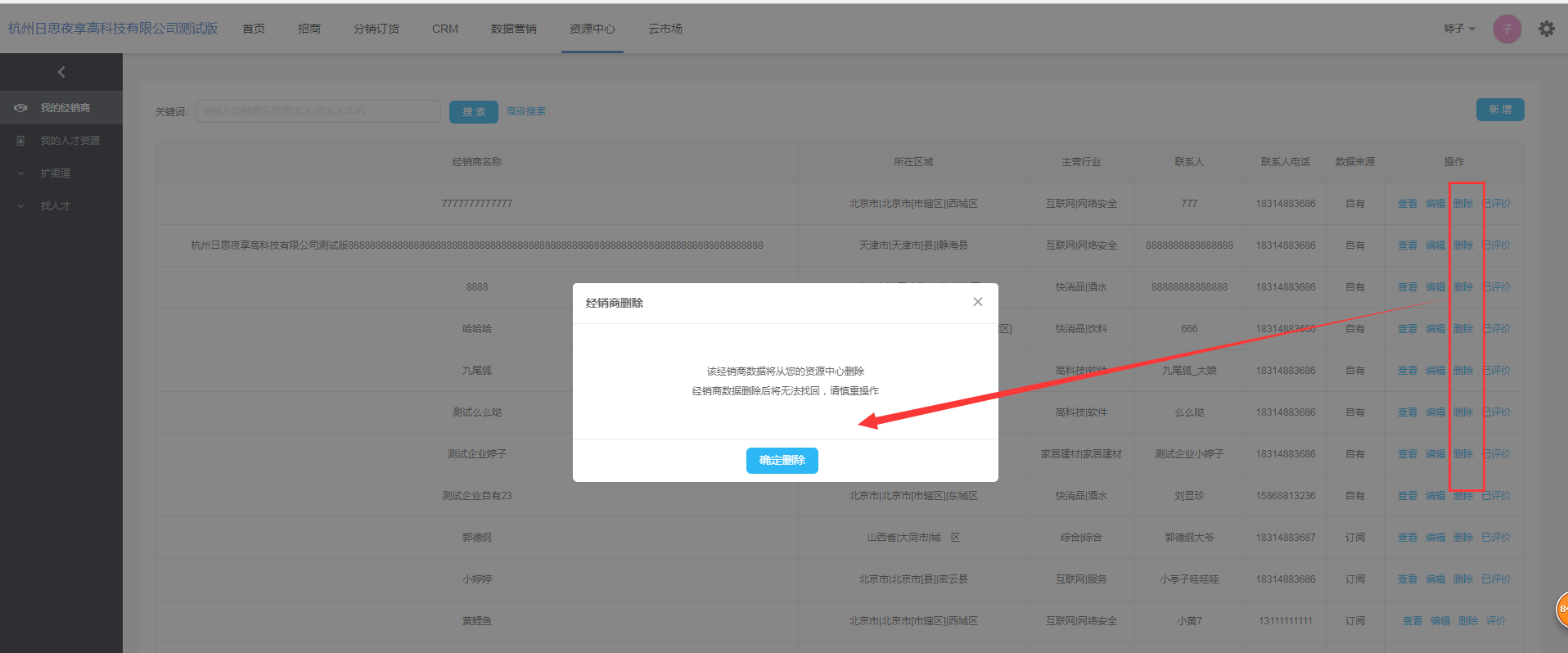Open the settings gear icon

(1546, 29)
